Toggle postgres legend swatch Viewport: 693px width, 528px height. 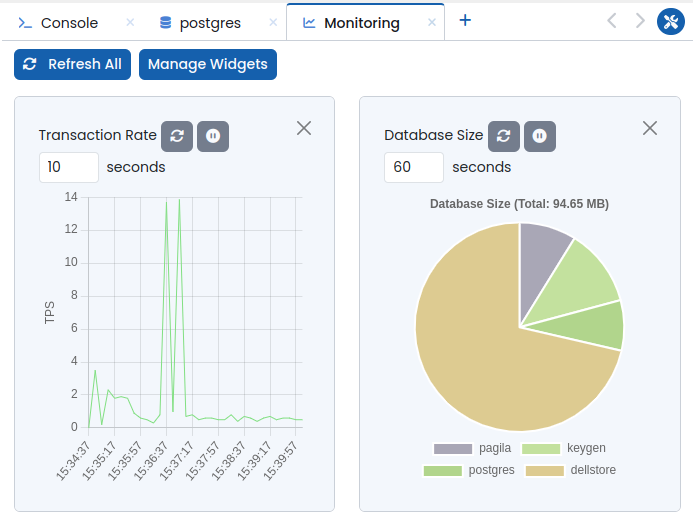click(x=442, y=471)
